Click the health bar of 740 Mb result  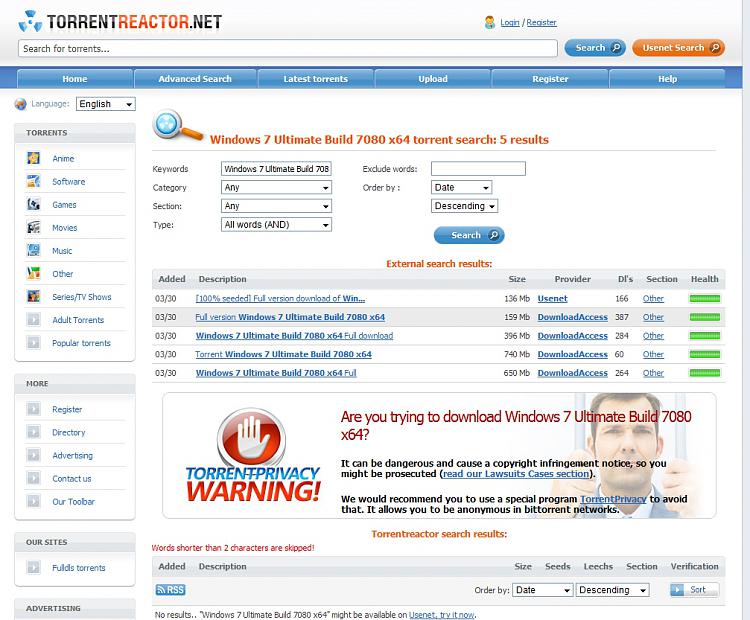coord(705,354)
